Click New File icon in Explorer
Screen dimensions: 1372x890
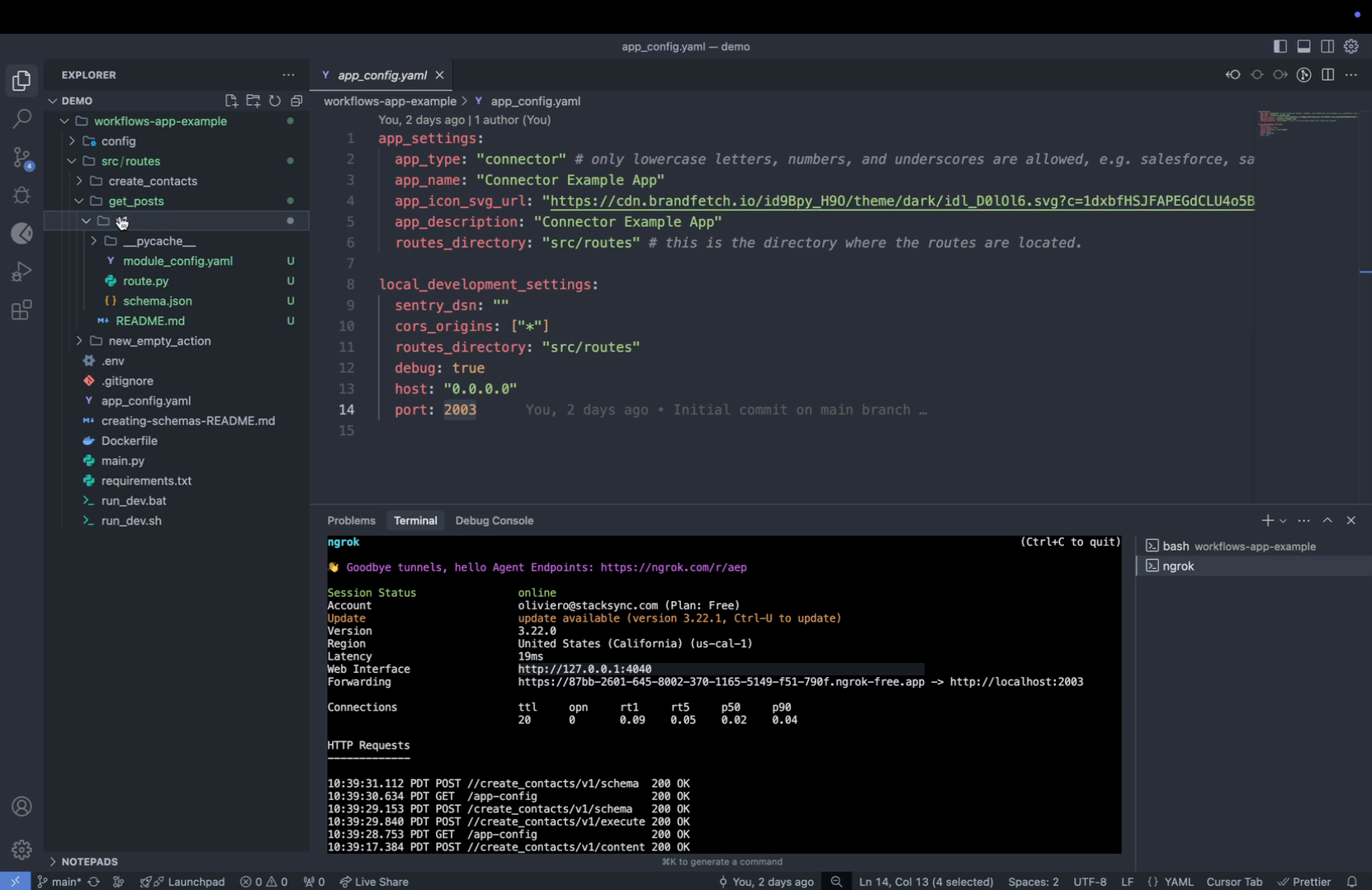pyautogui.click(x=231, y=101)
